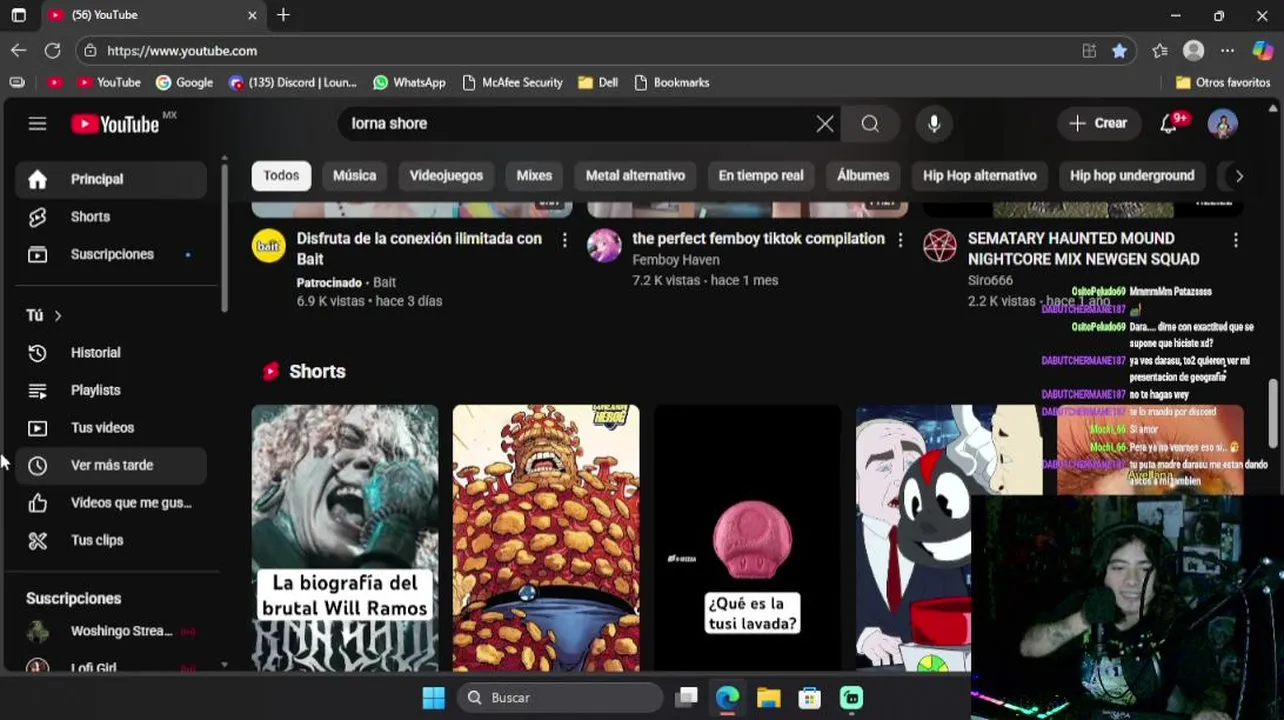Open Woshingo Stream subscription channel
The width and height of the screenshot is (1284, 720).
[x=110, y=631]
